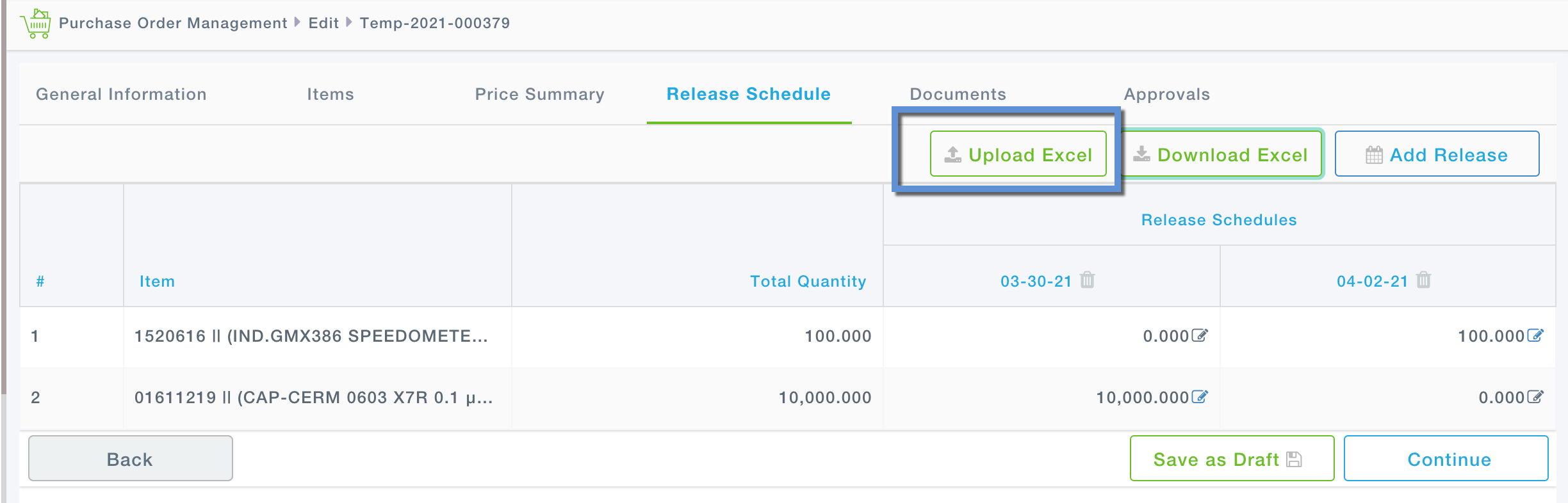Add a new release date

tap(1437, 154)
